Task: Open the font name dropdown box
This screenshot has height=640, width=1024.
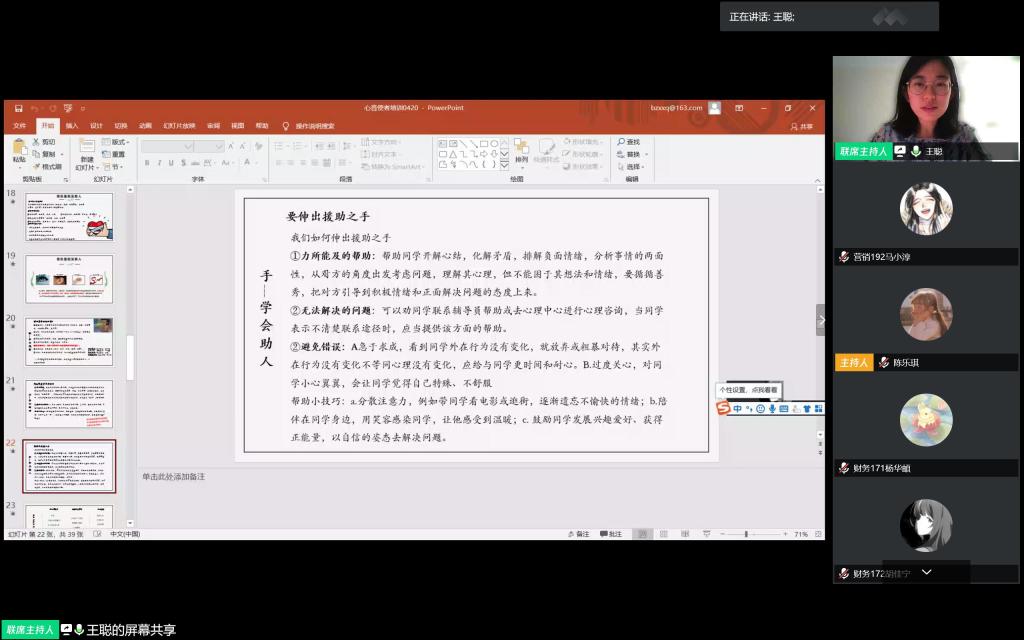Action: point(167,146)
